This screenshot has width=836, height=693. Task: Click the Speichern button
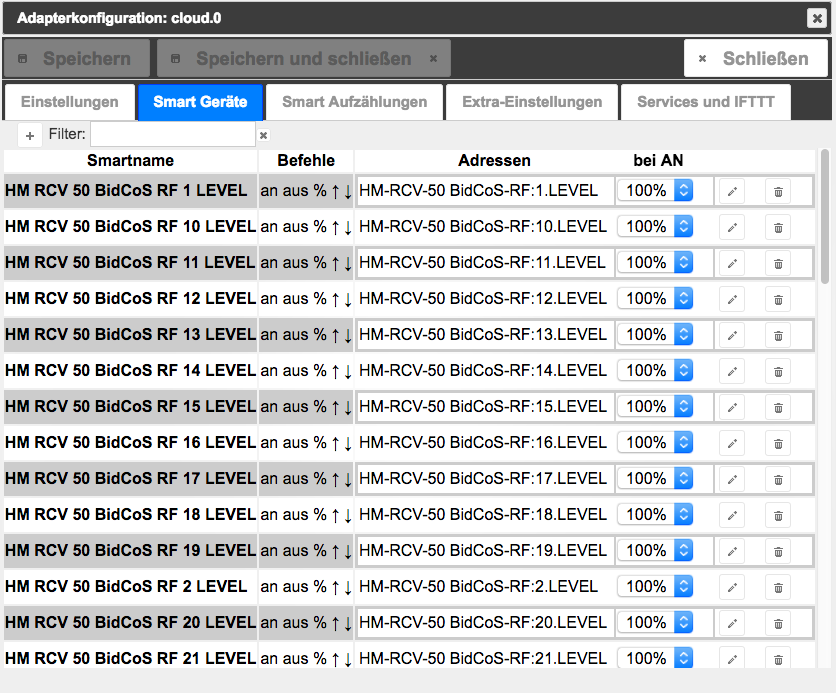point(76,58)
